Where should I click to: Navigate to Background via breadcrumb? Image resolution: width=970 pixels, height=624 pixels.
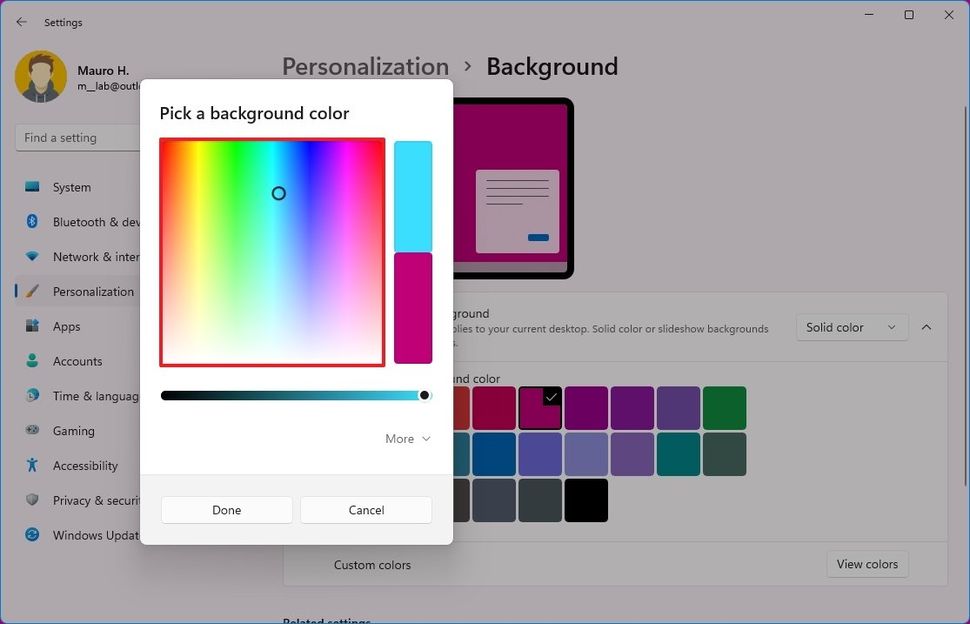[x=551, y=66]
